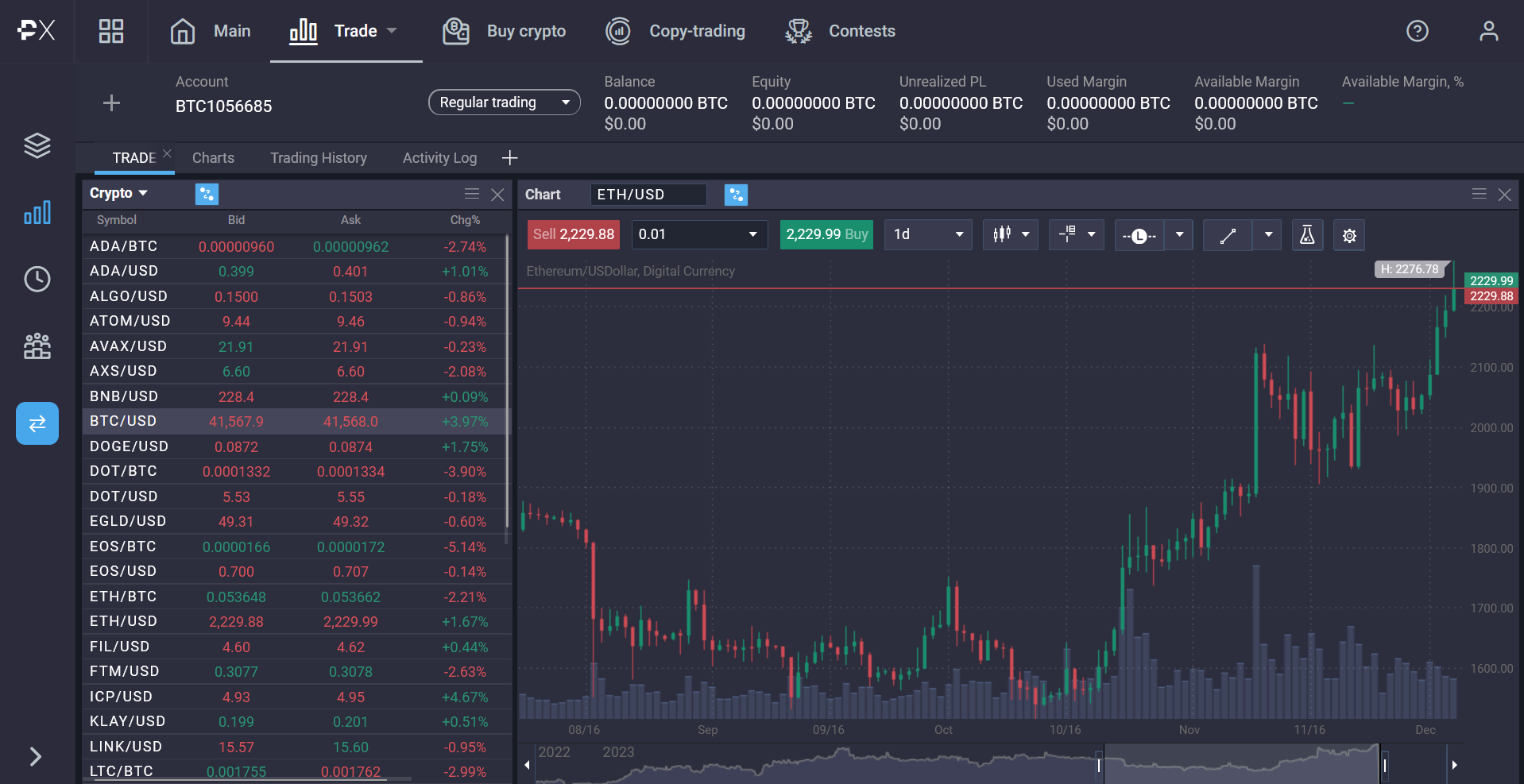Click the ETH/USD symbol input field
The height and width of the screenshot is (784, 1524).
(648, 195)
